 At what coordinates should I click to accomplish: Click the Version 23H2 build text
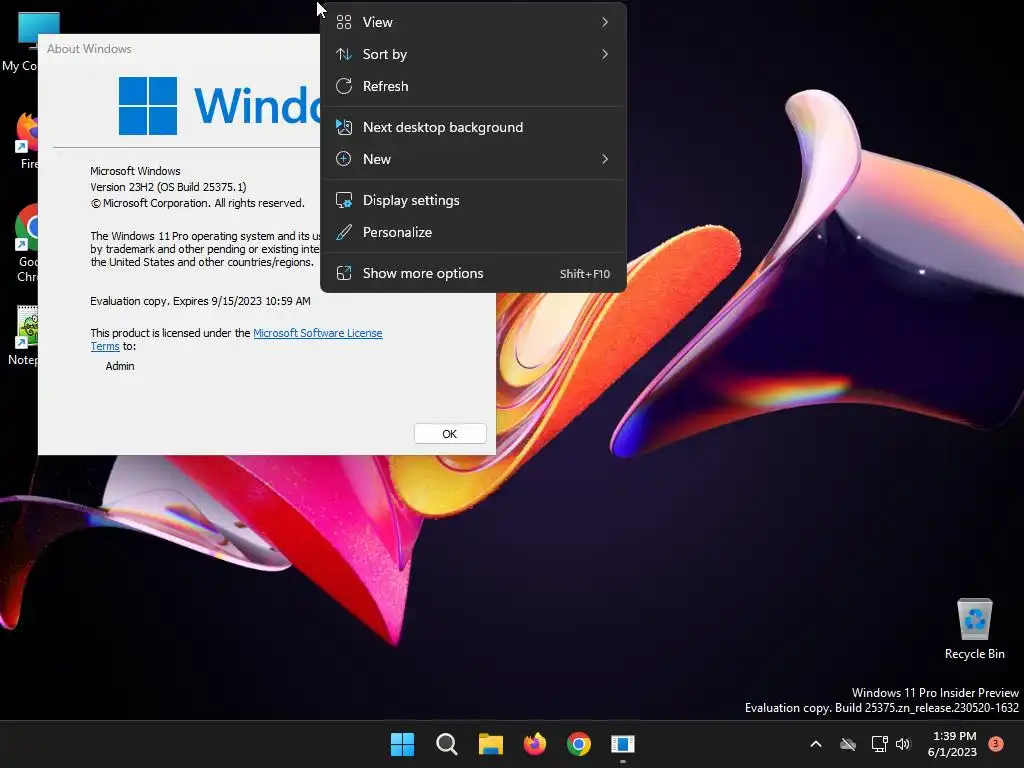[168, 187]
